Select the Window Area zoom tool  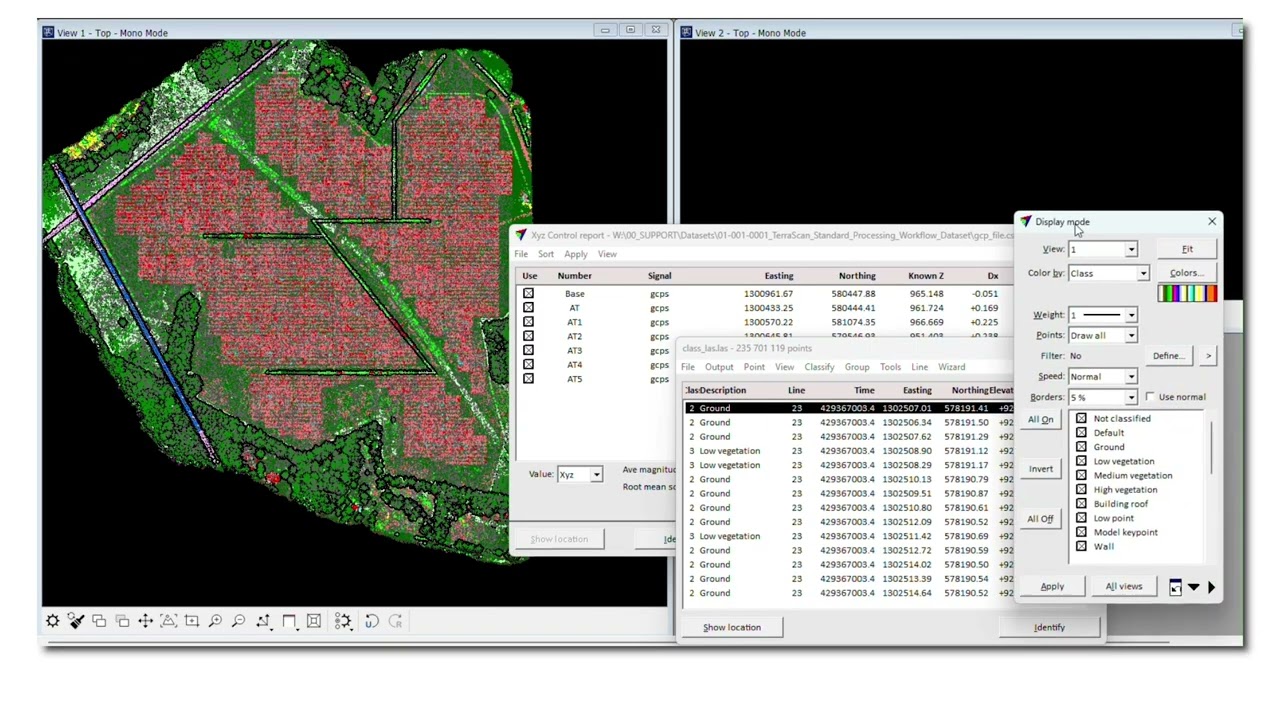[x=192, y=621]
